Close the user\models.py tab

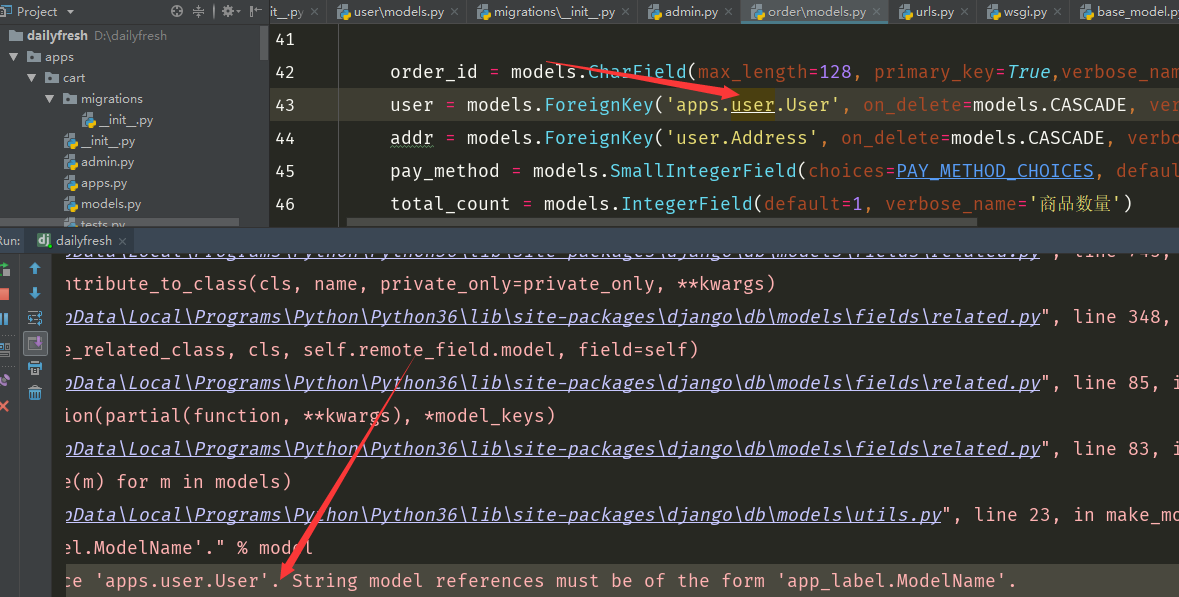click(x=455, y=12)
